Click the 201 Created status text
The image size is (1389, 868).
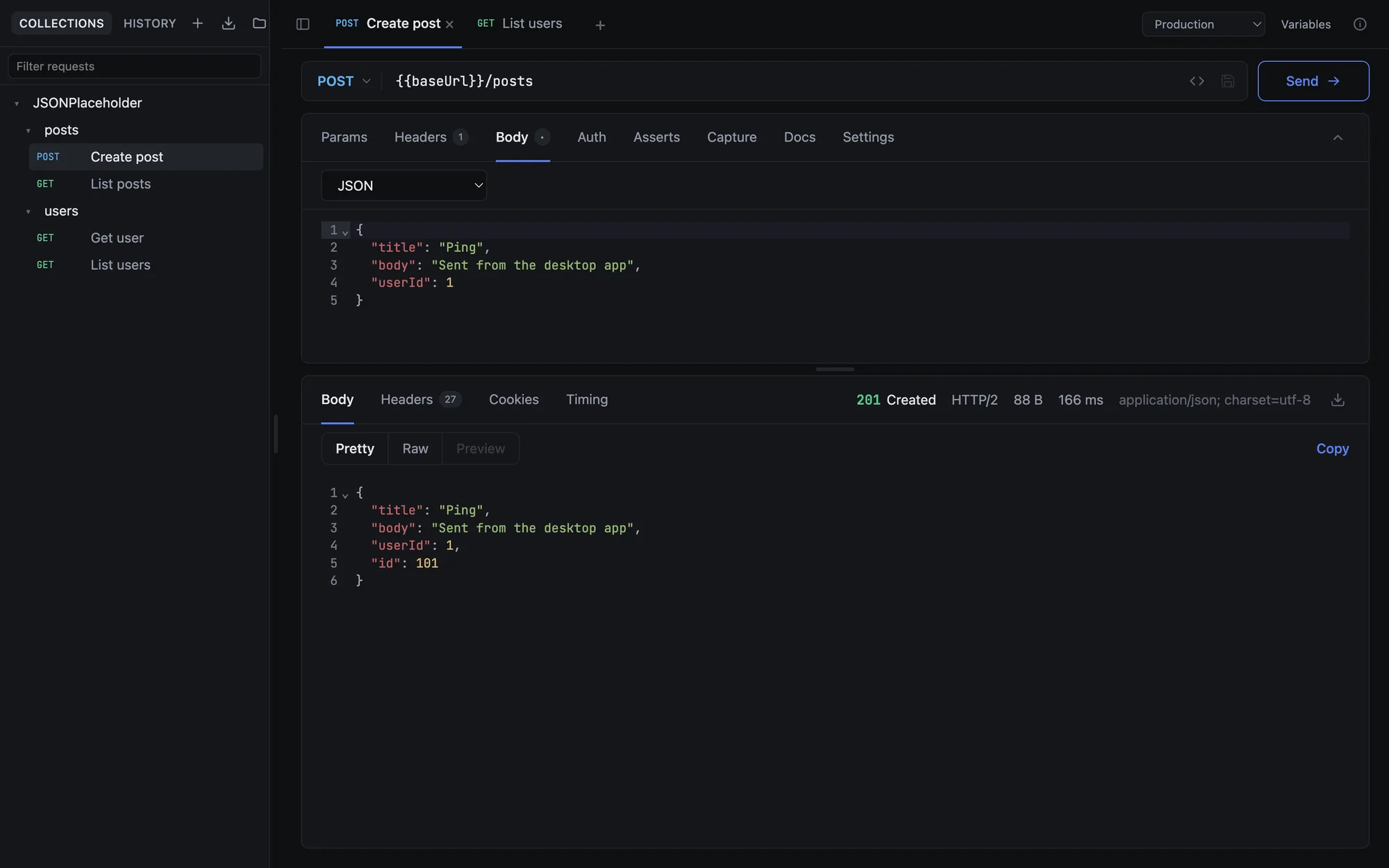pyautogui.click(x=896, y=400)
